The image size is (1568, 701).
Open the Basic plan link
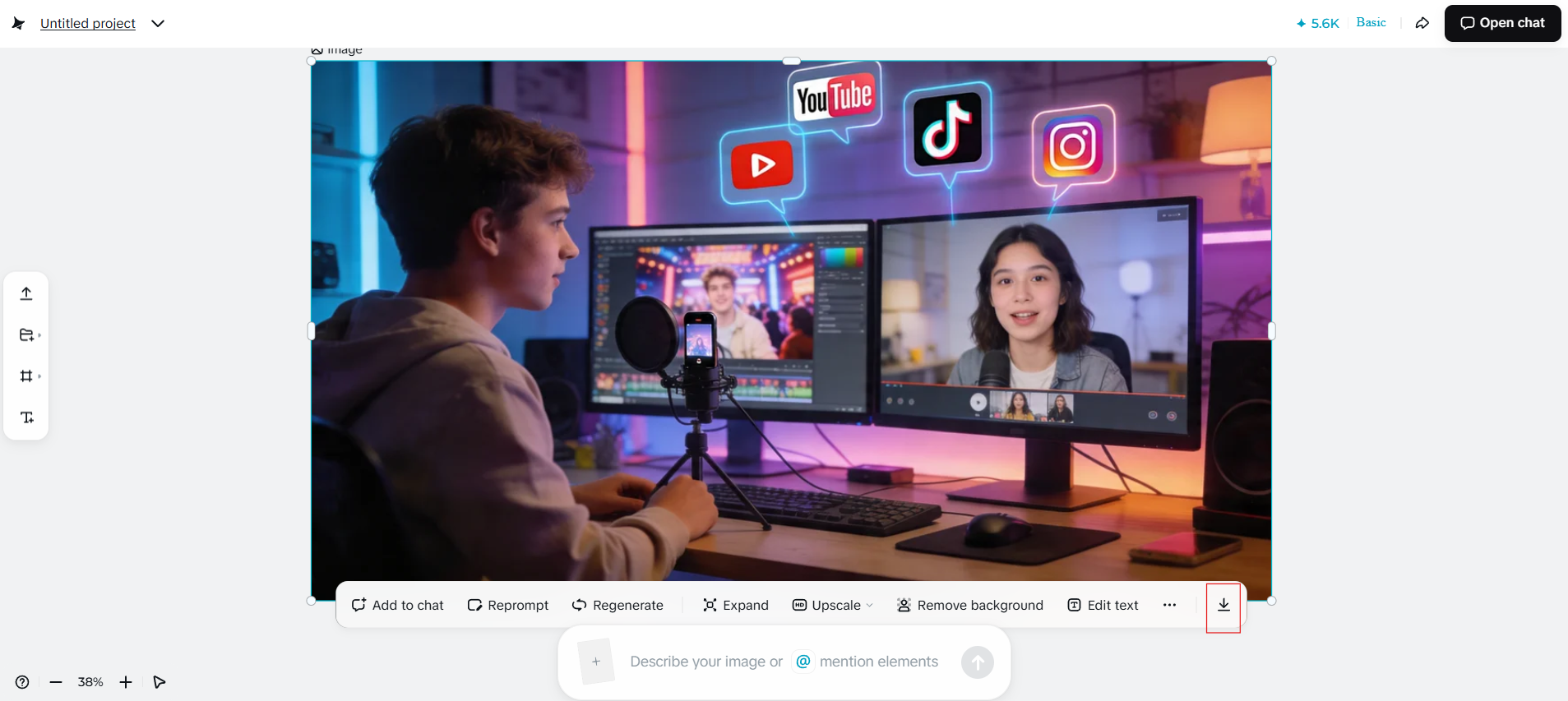pos(1371,22)
